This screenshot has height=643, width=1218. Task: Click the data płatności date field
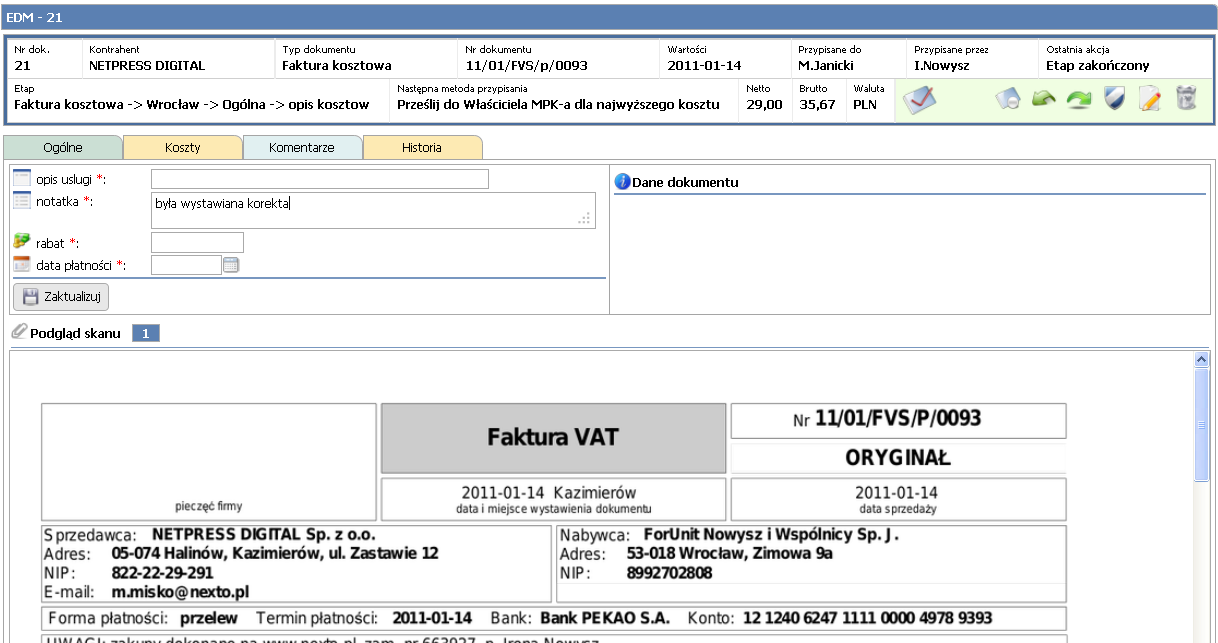pos(186,265)
